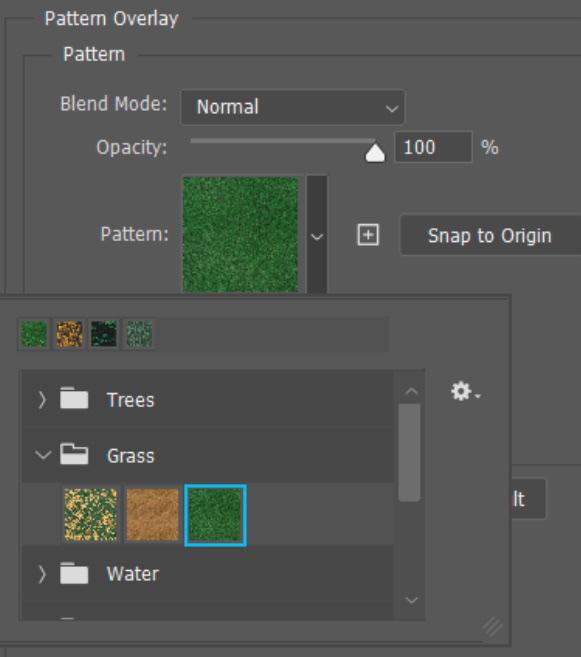
Task: Pick first recent green pattern swatch
Action: pyautogui.click(x=34, y=334)
